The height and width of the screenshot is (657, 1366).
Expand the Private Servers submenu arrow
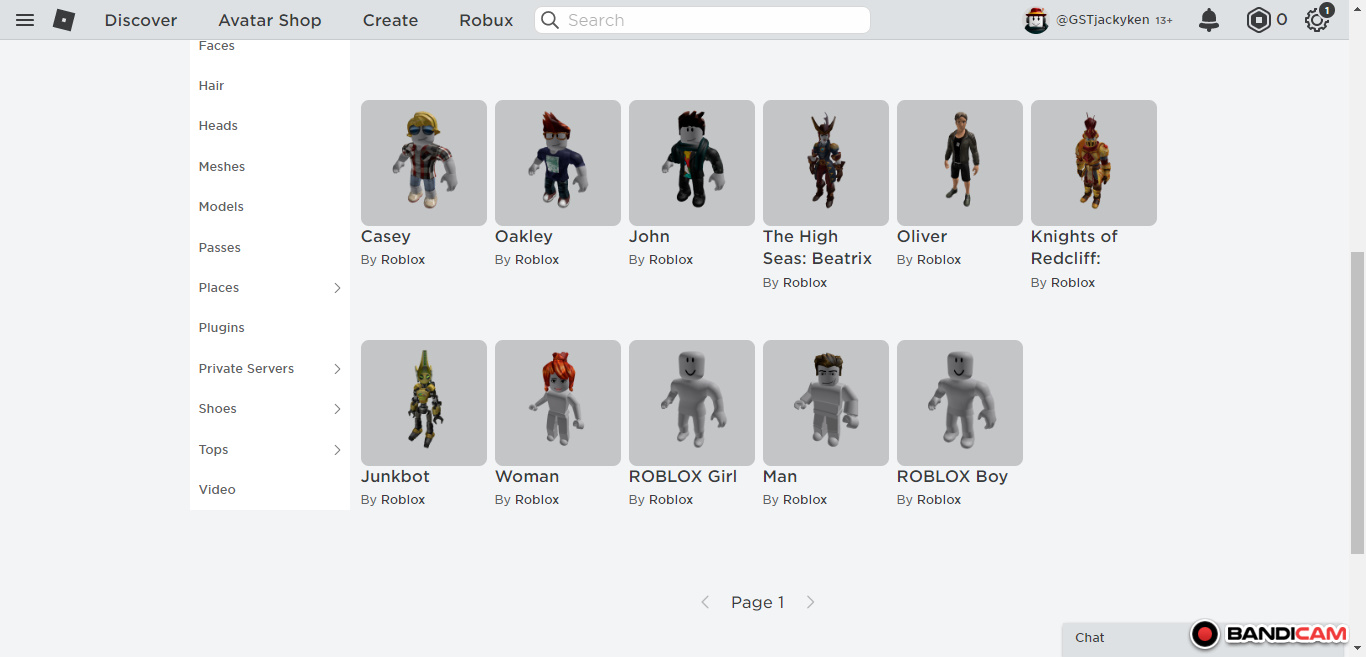pos(337,369)
